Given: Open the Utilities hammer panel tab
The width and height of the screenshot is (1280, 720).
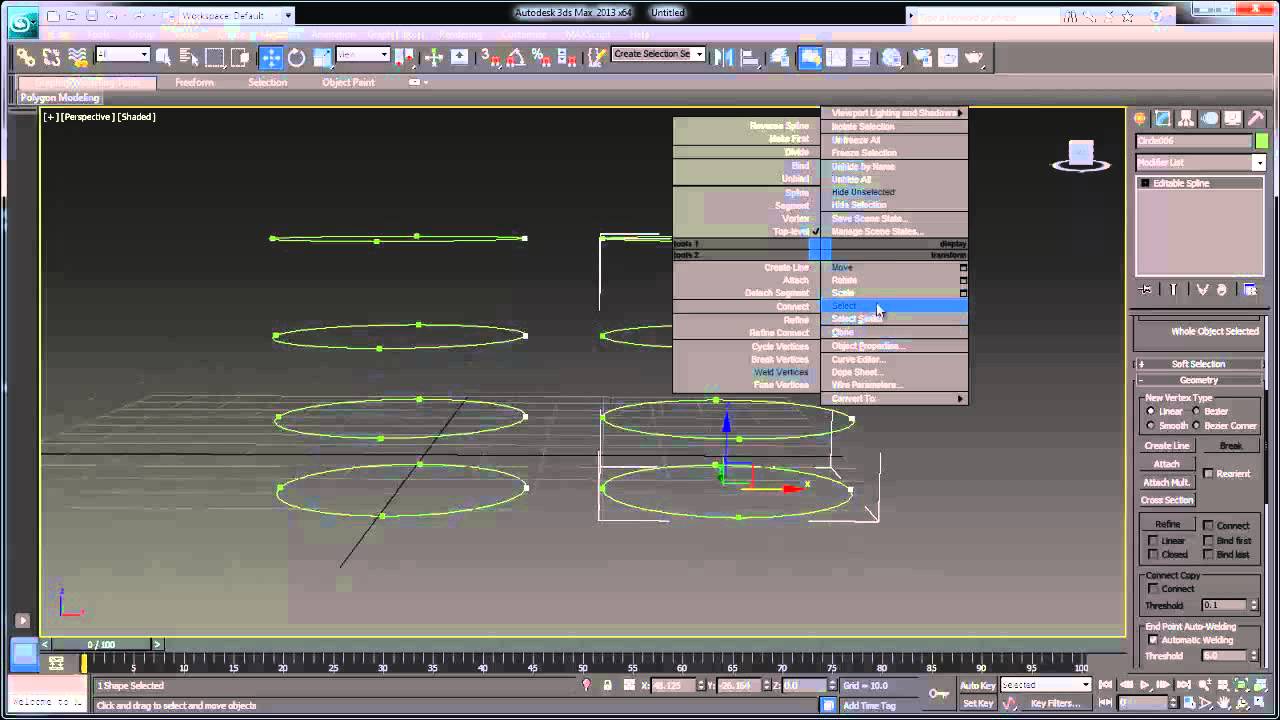Looking at the screenshot, I should click(x=1256, y=119).
